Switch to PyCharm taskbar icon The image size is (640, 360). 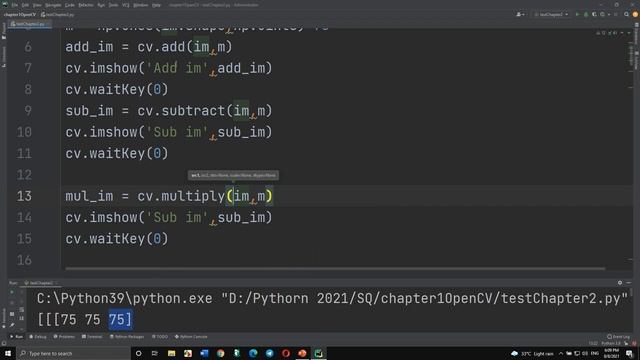click(318, 353)
